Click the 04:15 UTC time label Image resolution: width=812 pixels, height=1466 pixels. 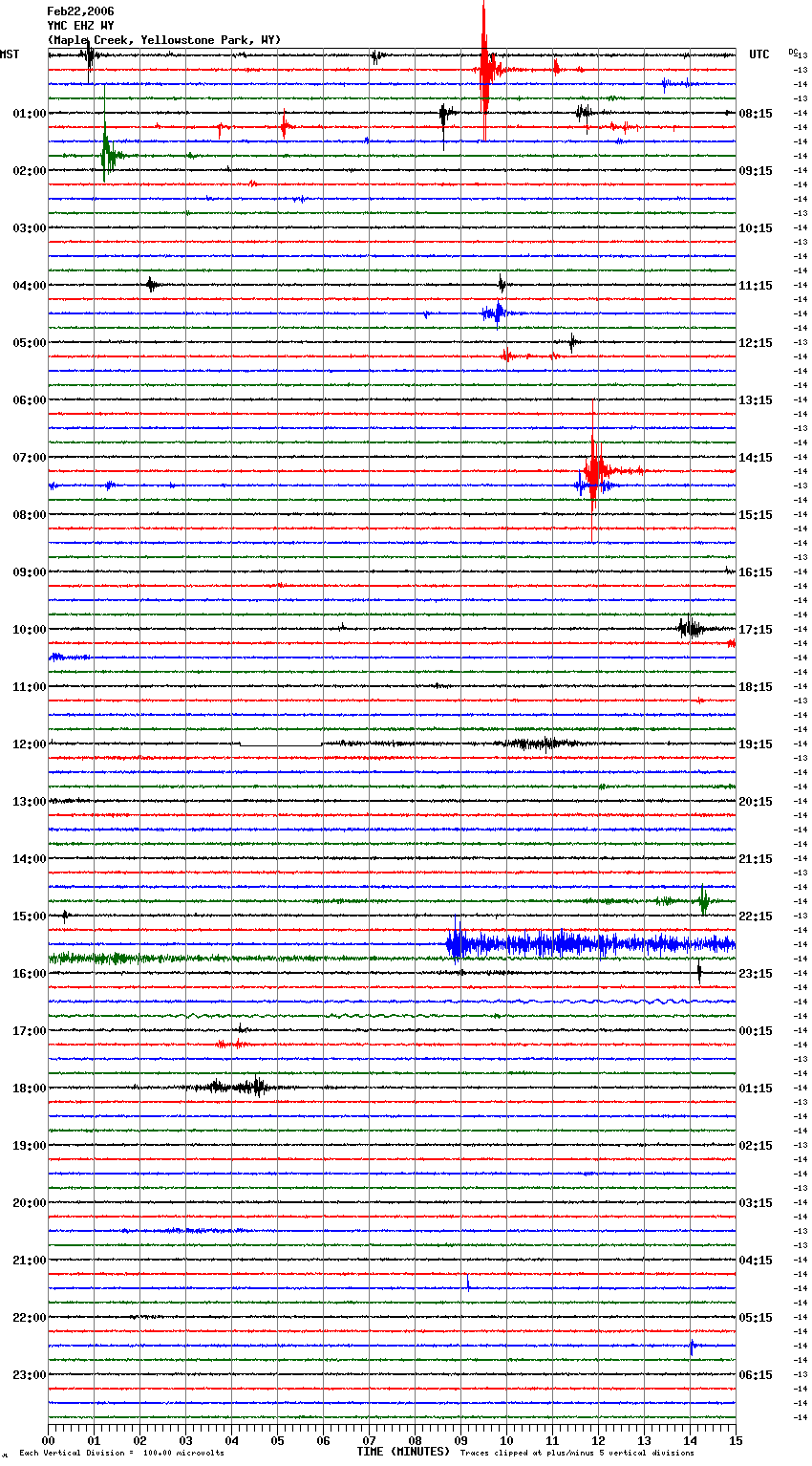pos(756,1261)
